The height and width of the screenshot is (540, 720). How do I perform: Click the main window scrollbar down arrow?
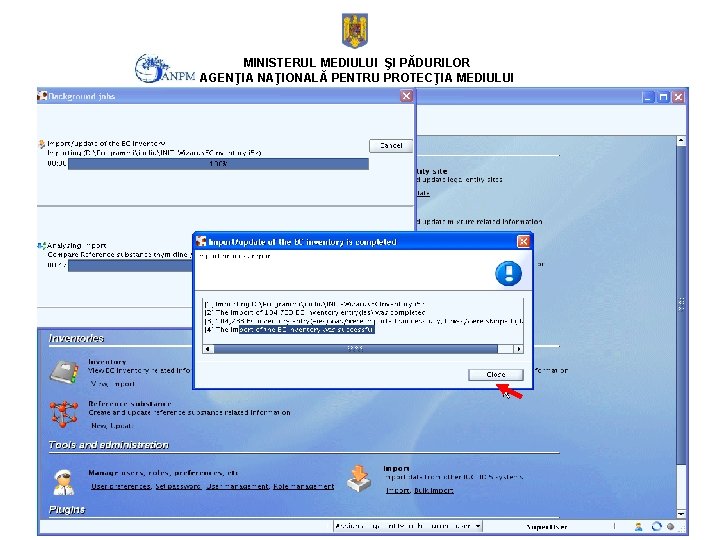pos(681,514)
